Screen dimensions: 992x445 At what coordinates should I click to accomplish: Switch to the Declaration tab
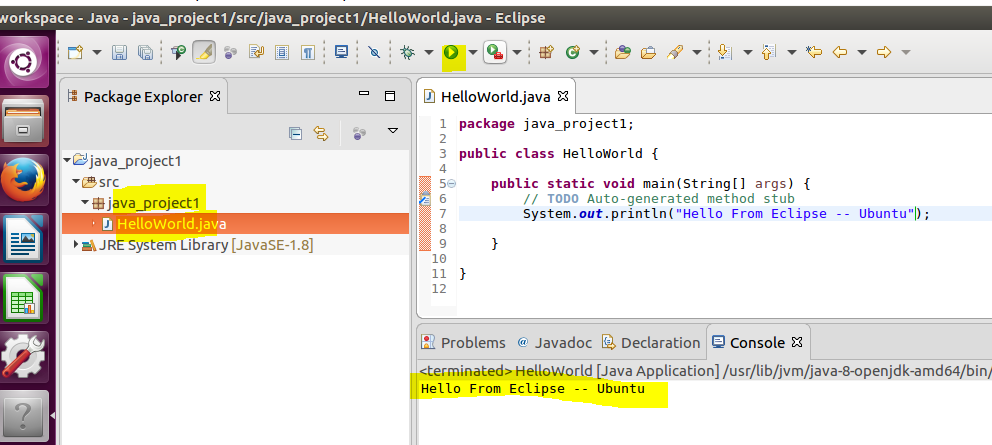(651, 342)
